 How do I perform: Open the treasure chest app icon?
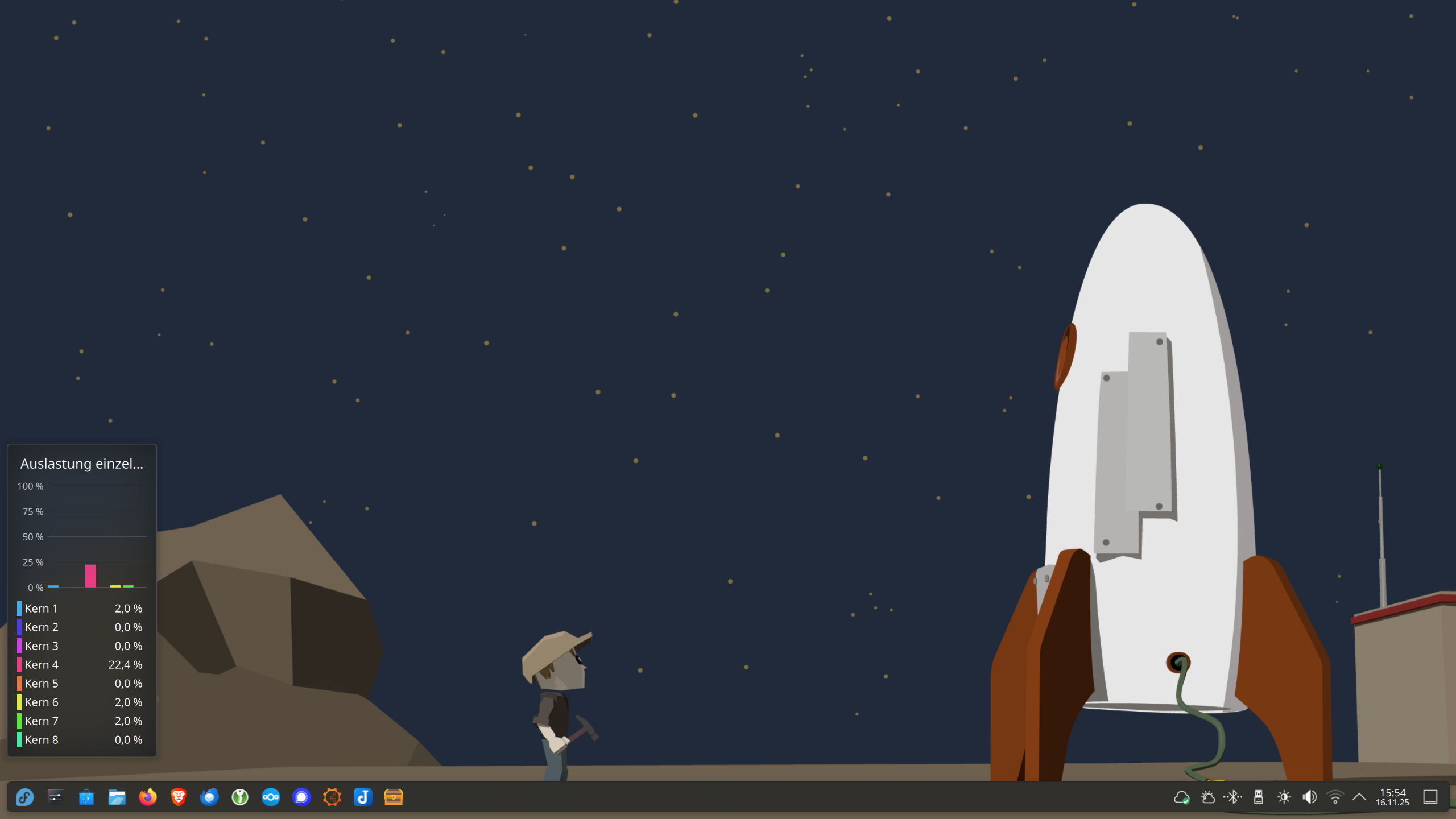click(394, 797)
